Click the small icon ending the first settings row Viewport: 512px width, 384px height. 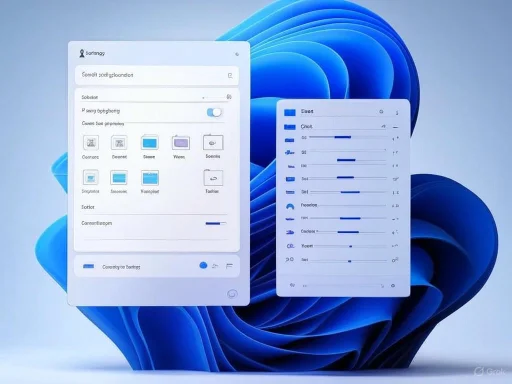(x=229, y=97)
